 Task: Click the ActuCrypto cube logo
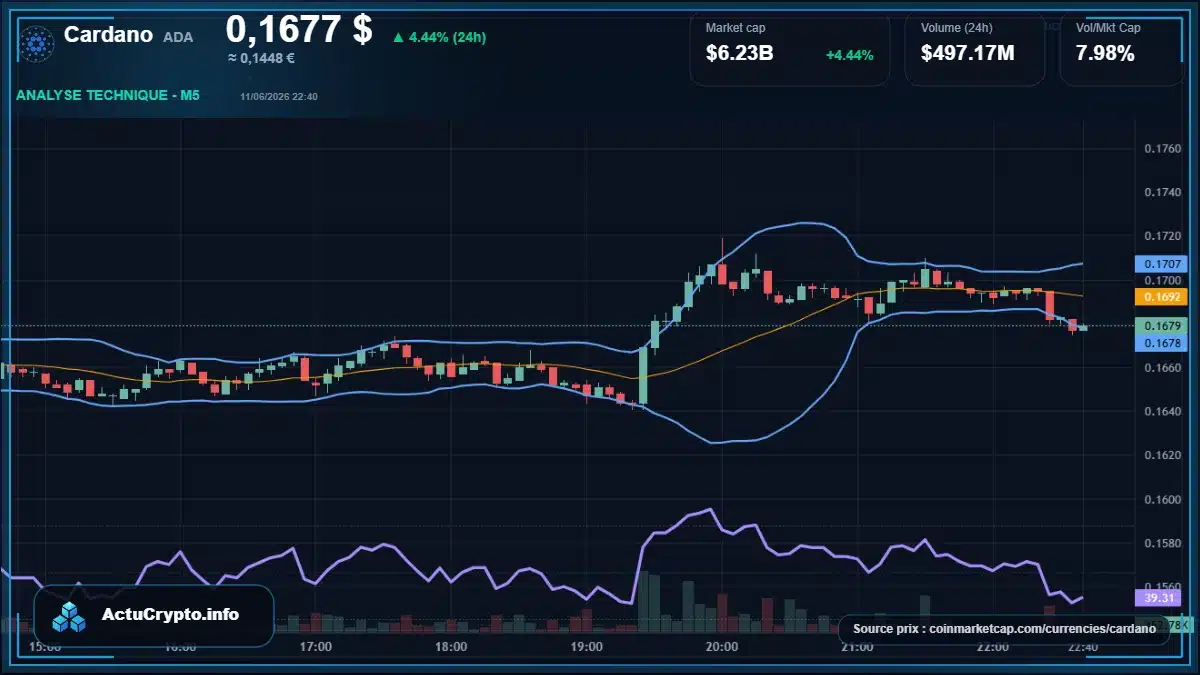tap(70, 617)
